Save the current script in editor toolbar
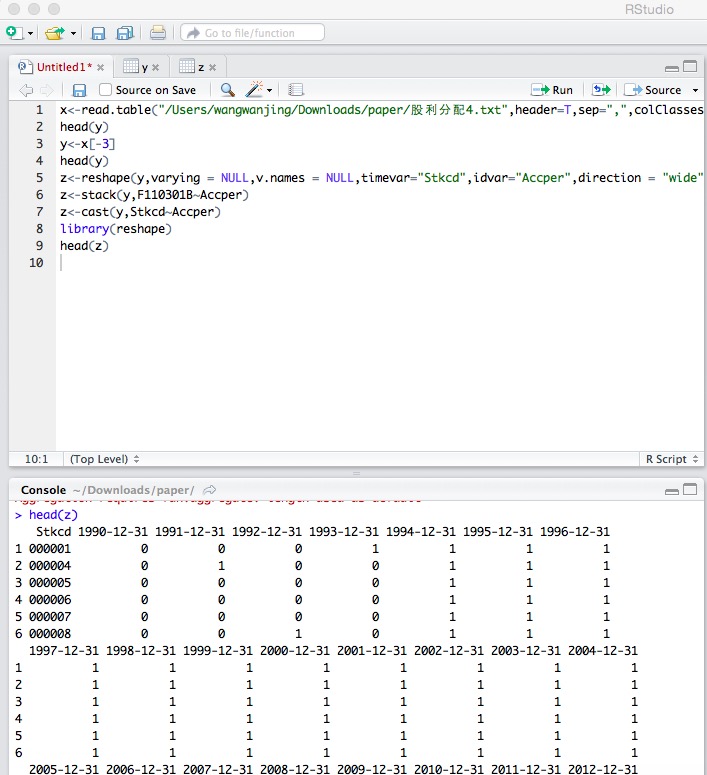 click(80, 90)
